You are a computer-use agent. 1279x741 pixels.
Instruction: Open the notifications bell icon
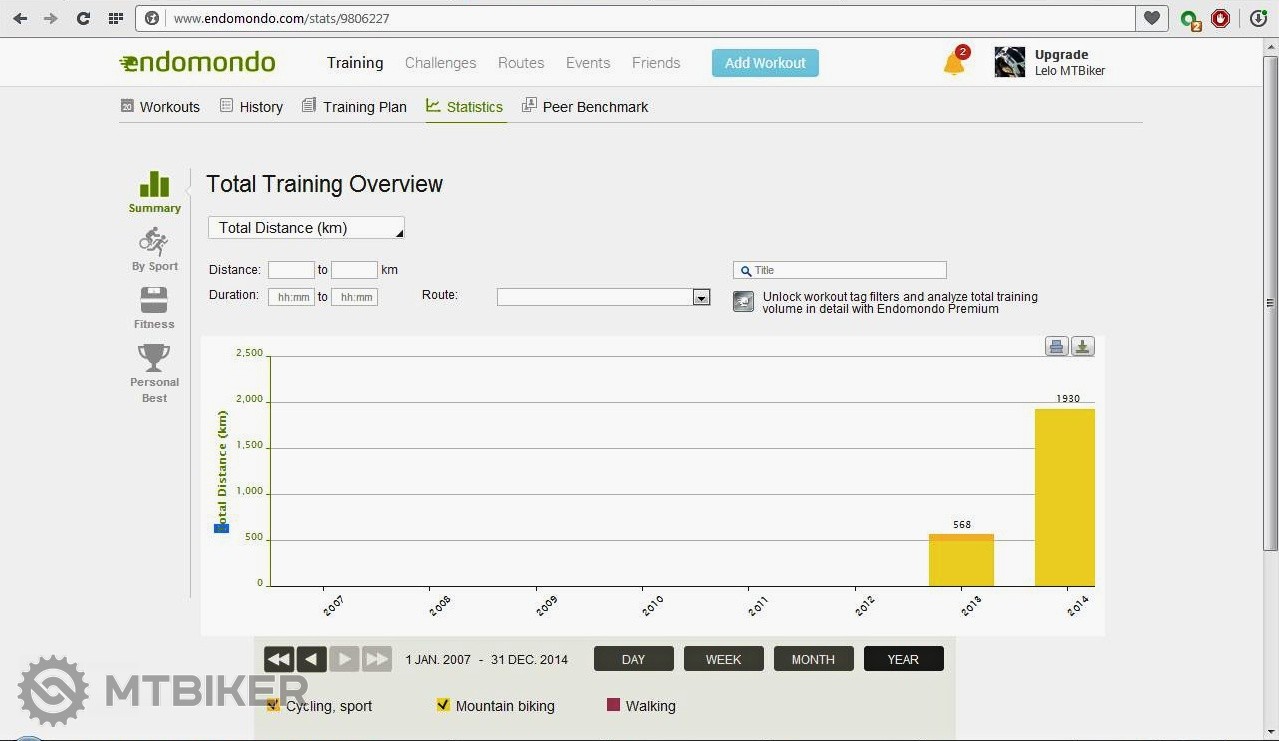point(954,63)
